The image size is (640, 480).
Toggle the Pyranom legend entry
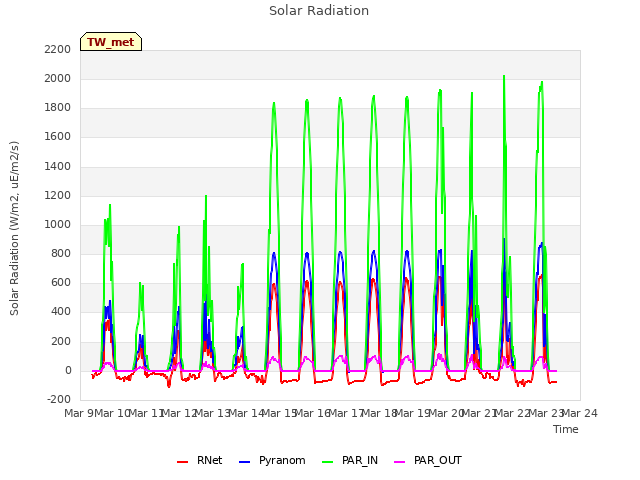tap(272, 460)
